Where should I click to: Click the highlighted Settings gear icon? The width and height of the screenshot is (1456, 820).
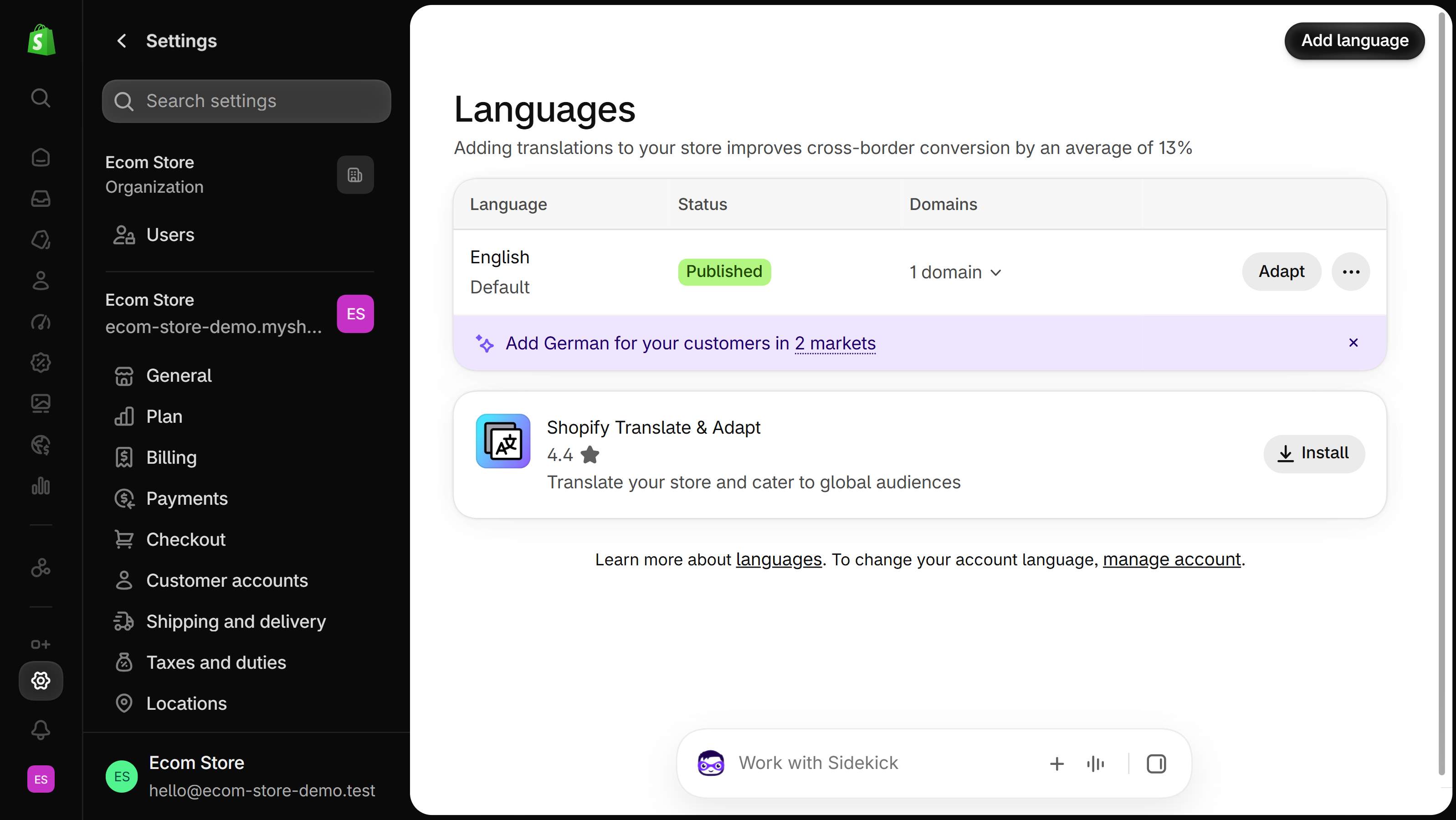click(41, 681)
